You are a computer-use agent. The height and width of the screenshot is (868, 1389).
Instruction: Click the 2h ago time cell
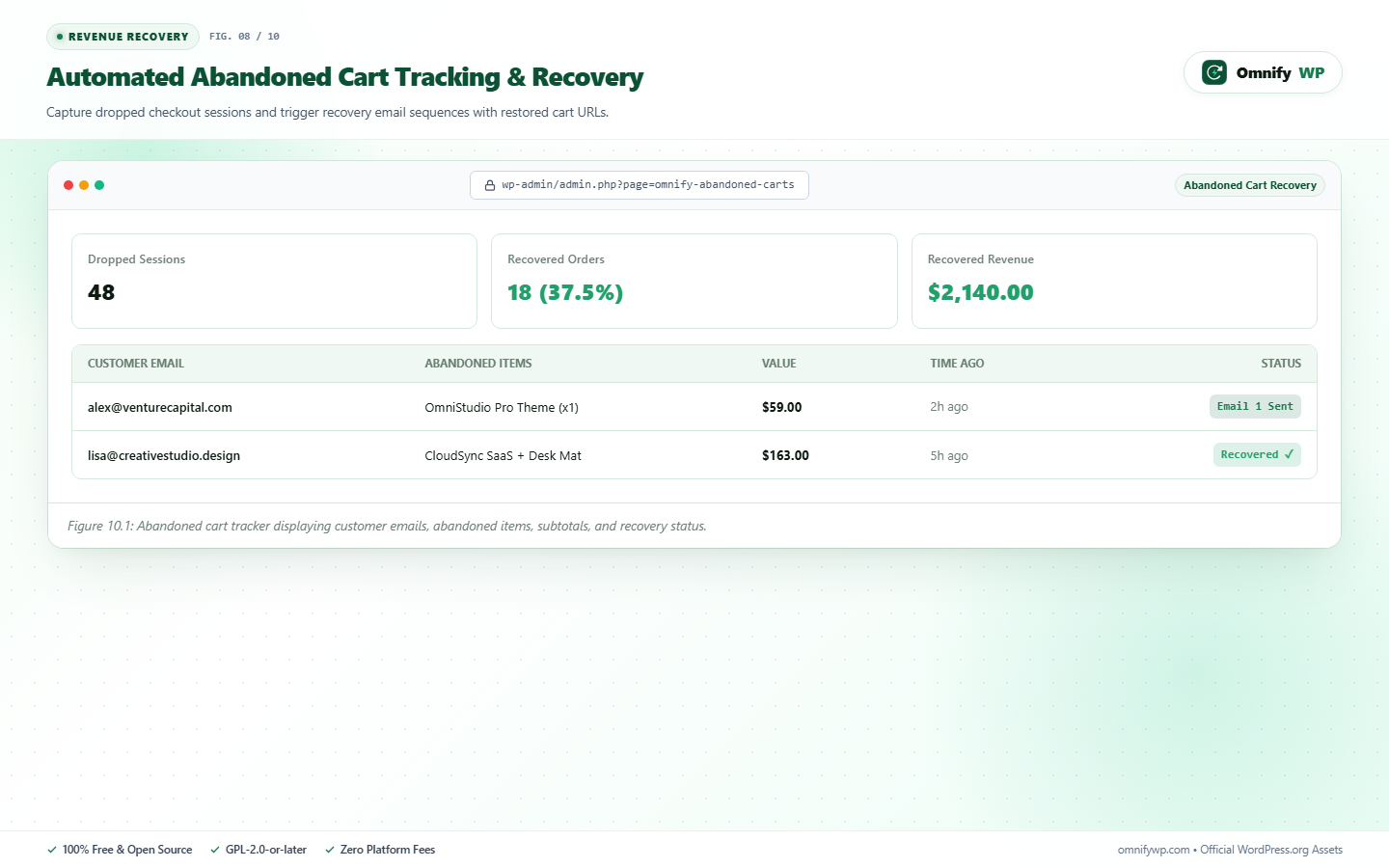[x=949, y=407]
